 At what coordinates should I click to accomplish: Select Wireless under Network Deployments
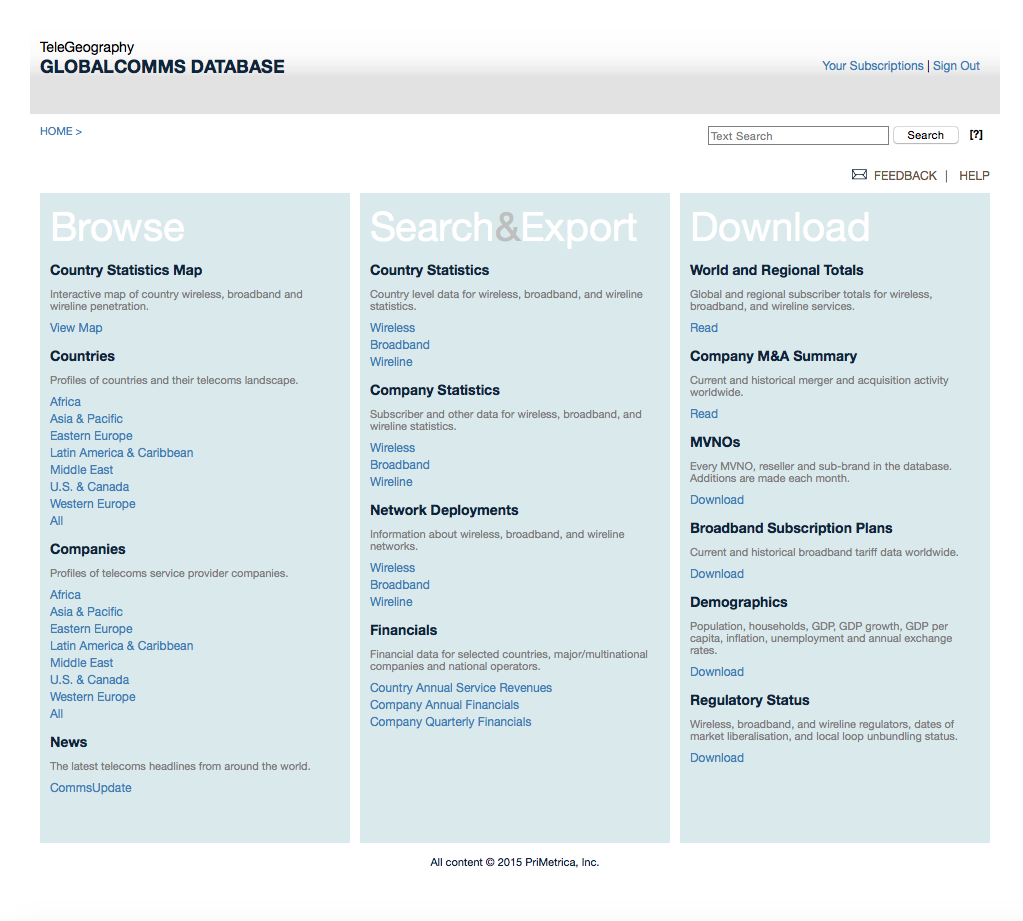[392, 567]
